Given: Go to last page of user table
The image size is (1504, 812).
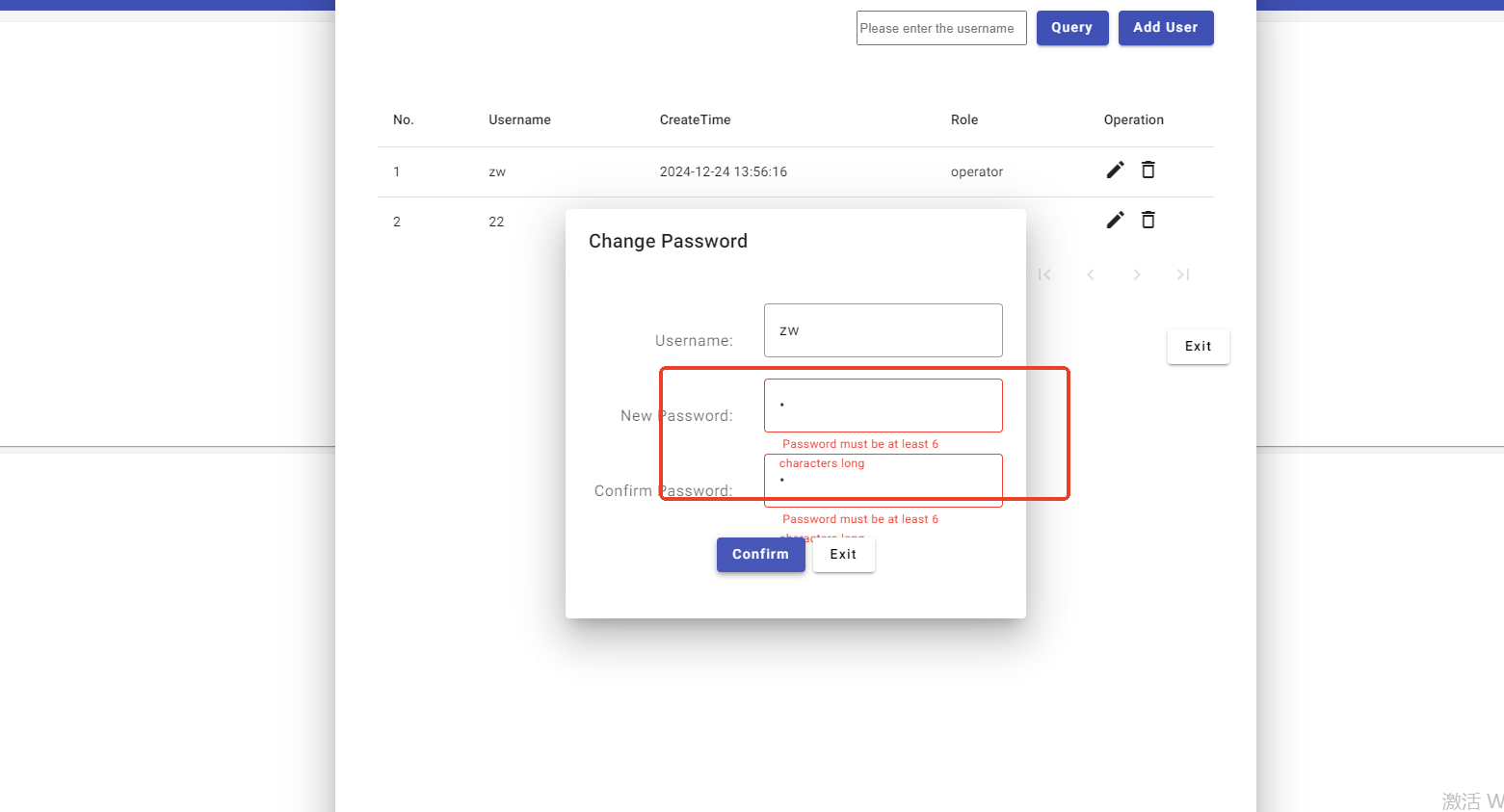Looking at the screenshot, I should [1183, 275].
